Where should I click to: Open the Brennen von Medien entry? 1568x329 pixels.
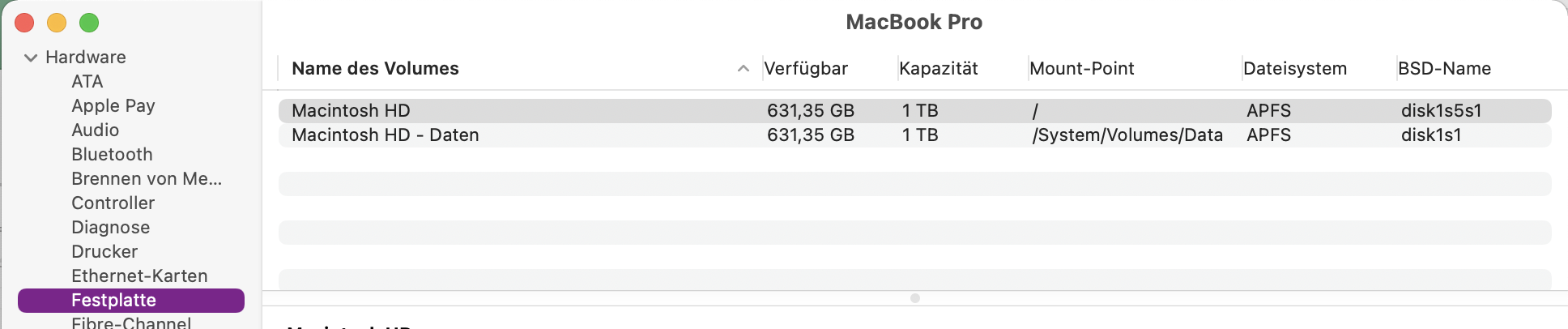pos(146,179)
